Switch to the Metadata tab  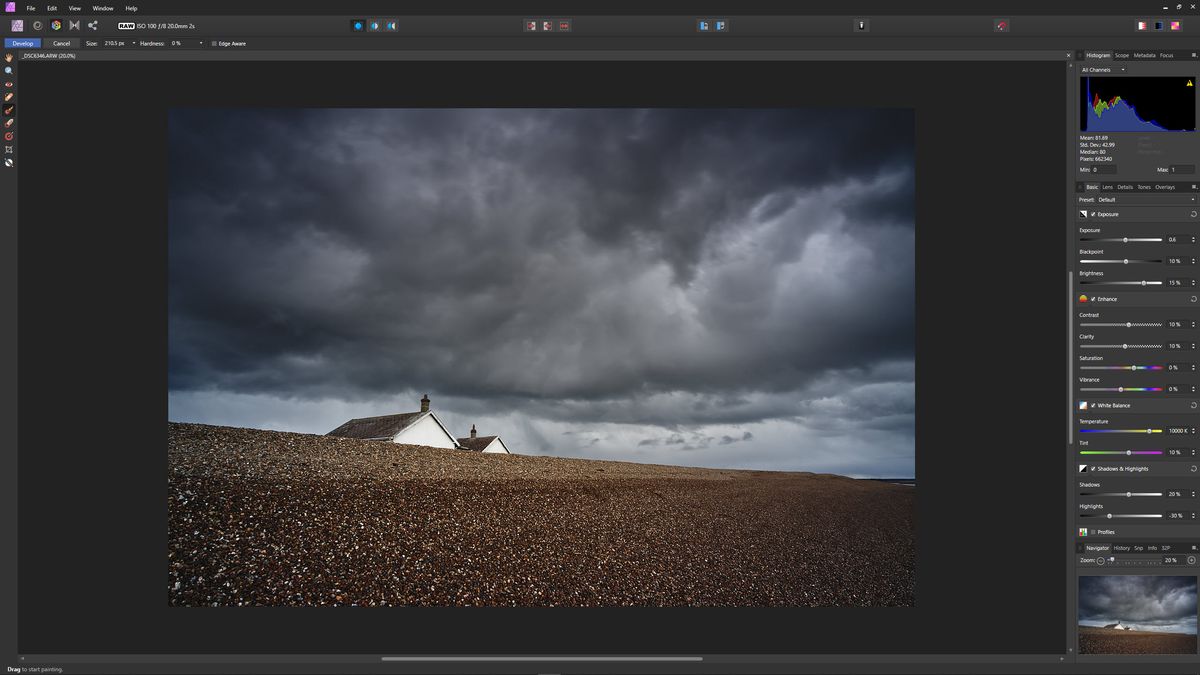[1144, 55]
